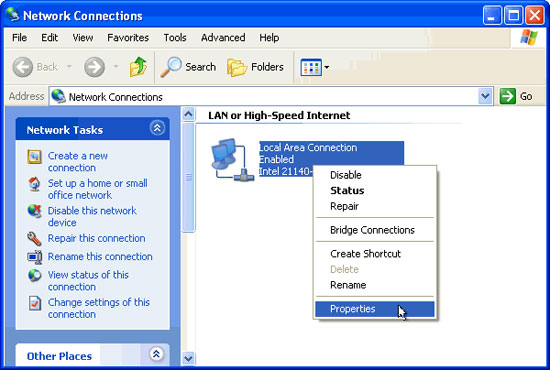Click the green Go arrow button
The height and width of the screenshot is (370, 550).
(508, 96)
